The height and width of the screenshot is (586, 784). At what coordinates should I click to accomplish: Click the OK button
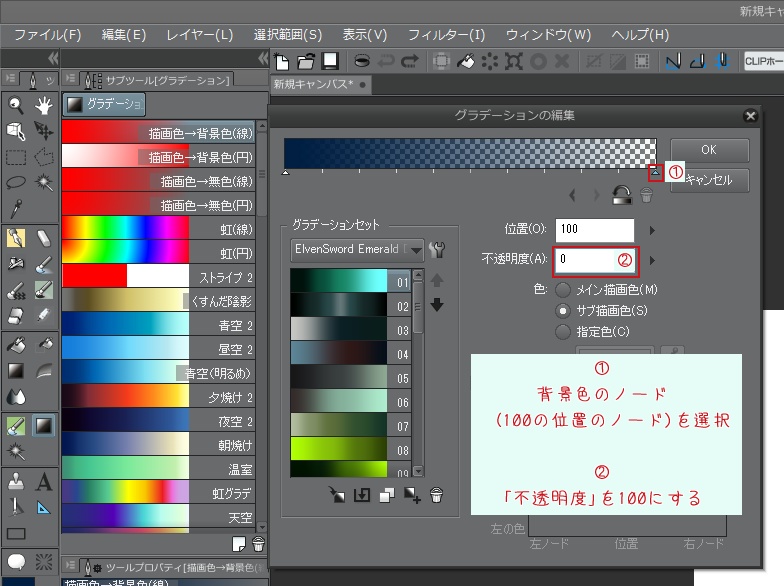pos(708,150)
